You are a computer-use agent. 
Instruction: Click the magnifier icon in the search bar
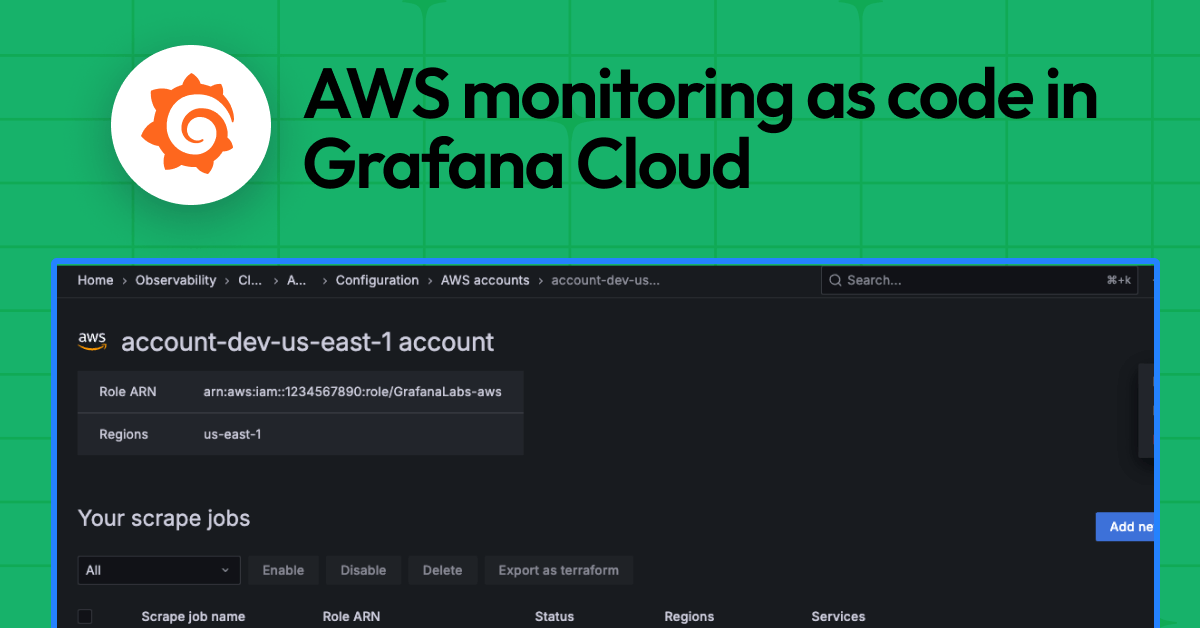836,280
